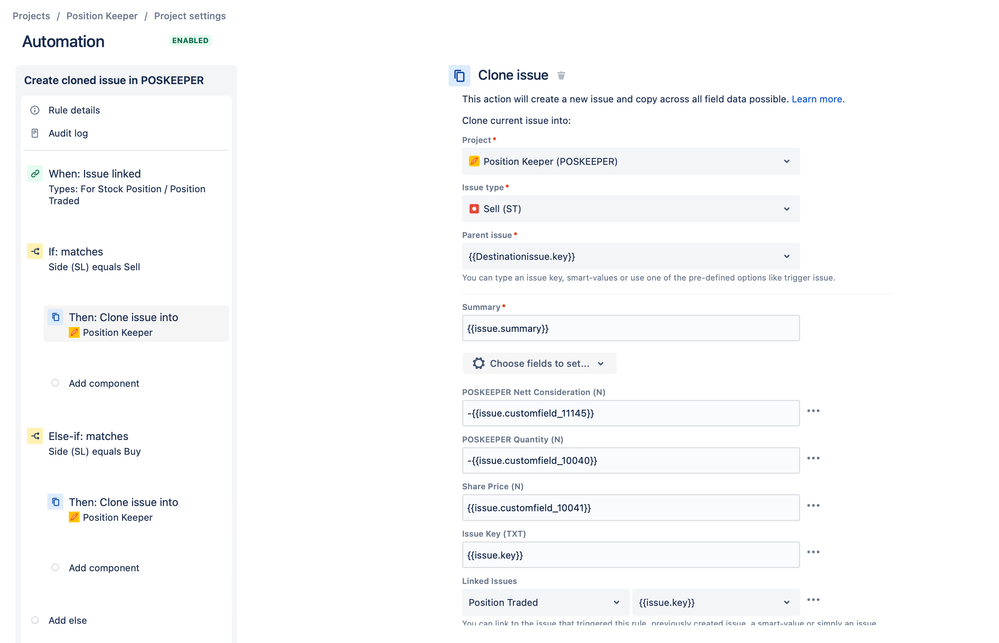
Task: Click the Clone issue copy icon in header
Action: point(459,75)
